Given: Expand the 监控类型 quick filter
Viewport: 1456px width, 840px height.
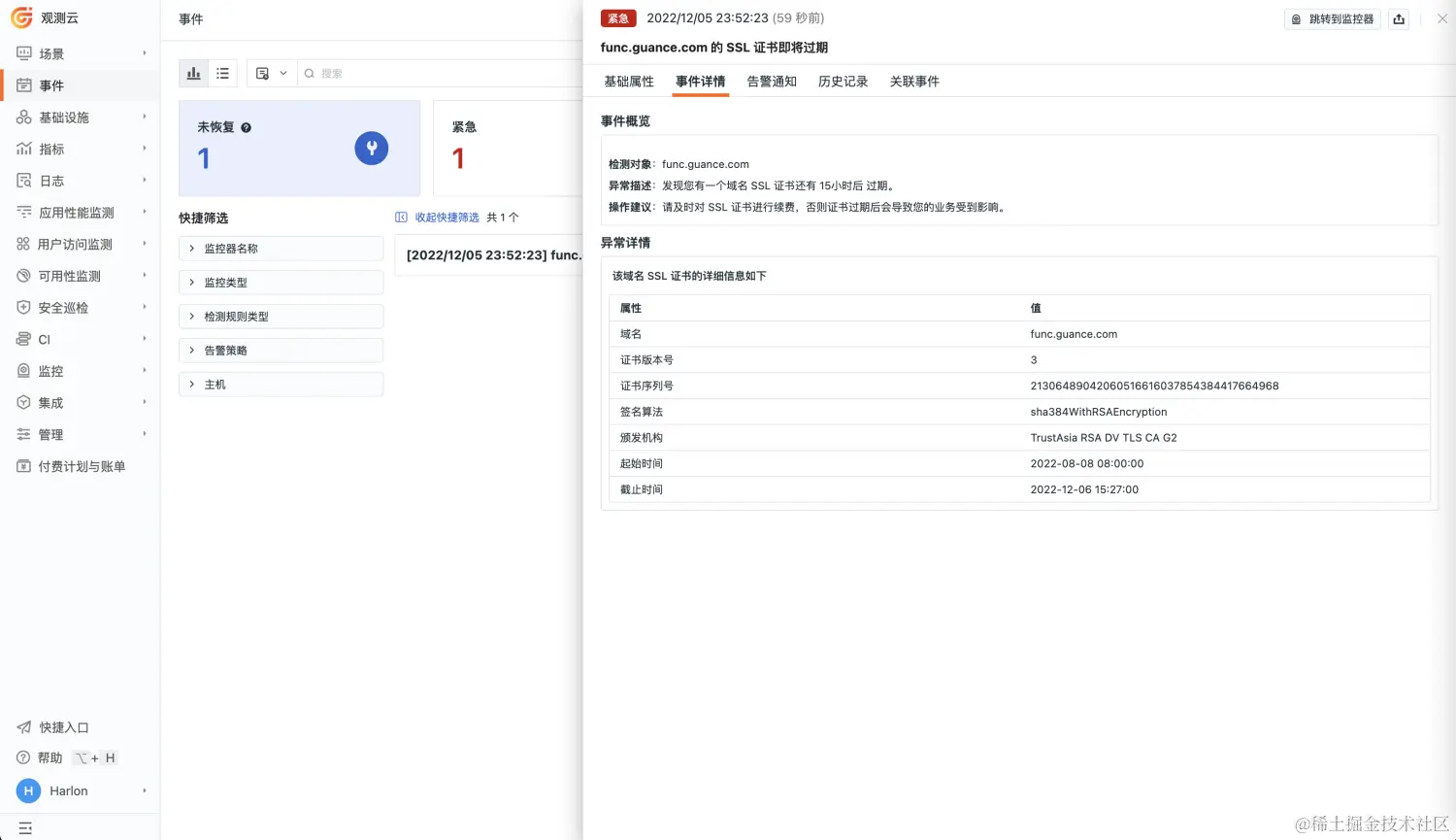Looking at the screenshot, I should pyautogui.click(x=281, y=283).
